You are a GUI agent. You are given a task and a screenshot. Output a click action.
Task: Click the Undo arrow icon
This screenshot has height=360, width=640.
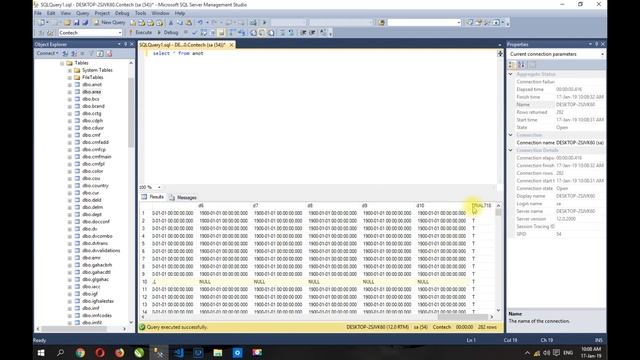200,22
